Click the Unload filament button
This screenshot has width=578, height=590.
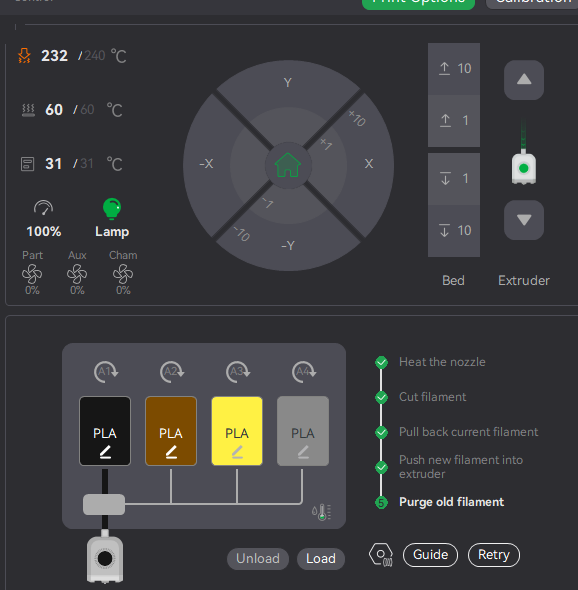258,558
